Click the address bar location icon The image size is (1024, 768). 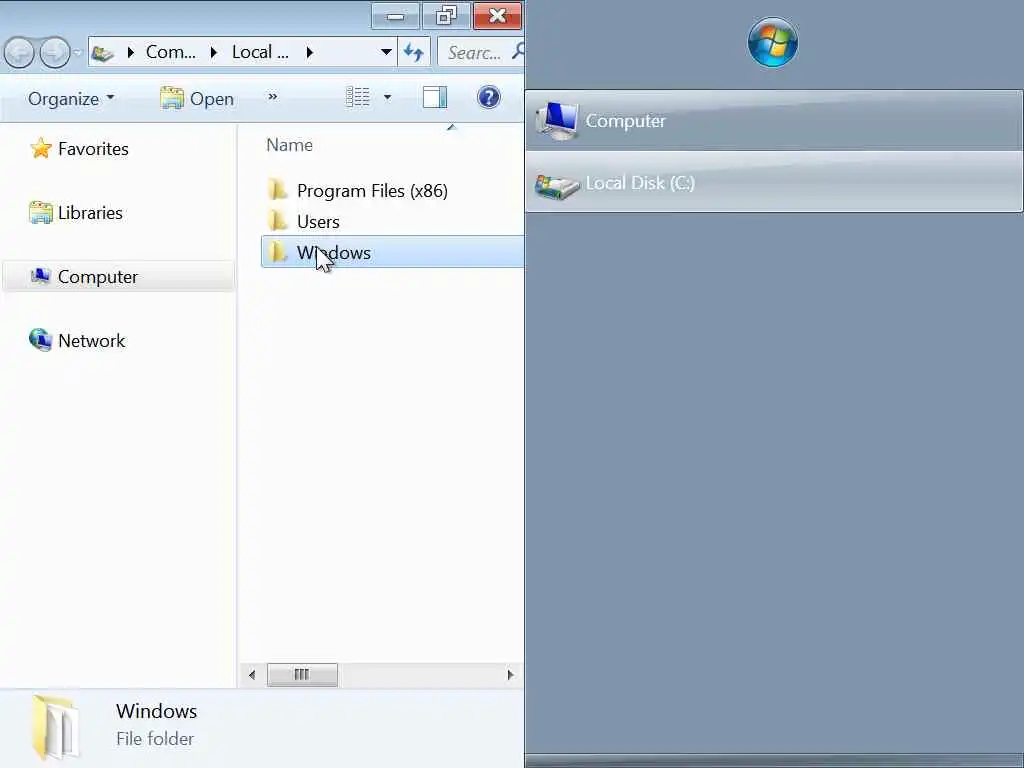point(102,52)
